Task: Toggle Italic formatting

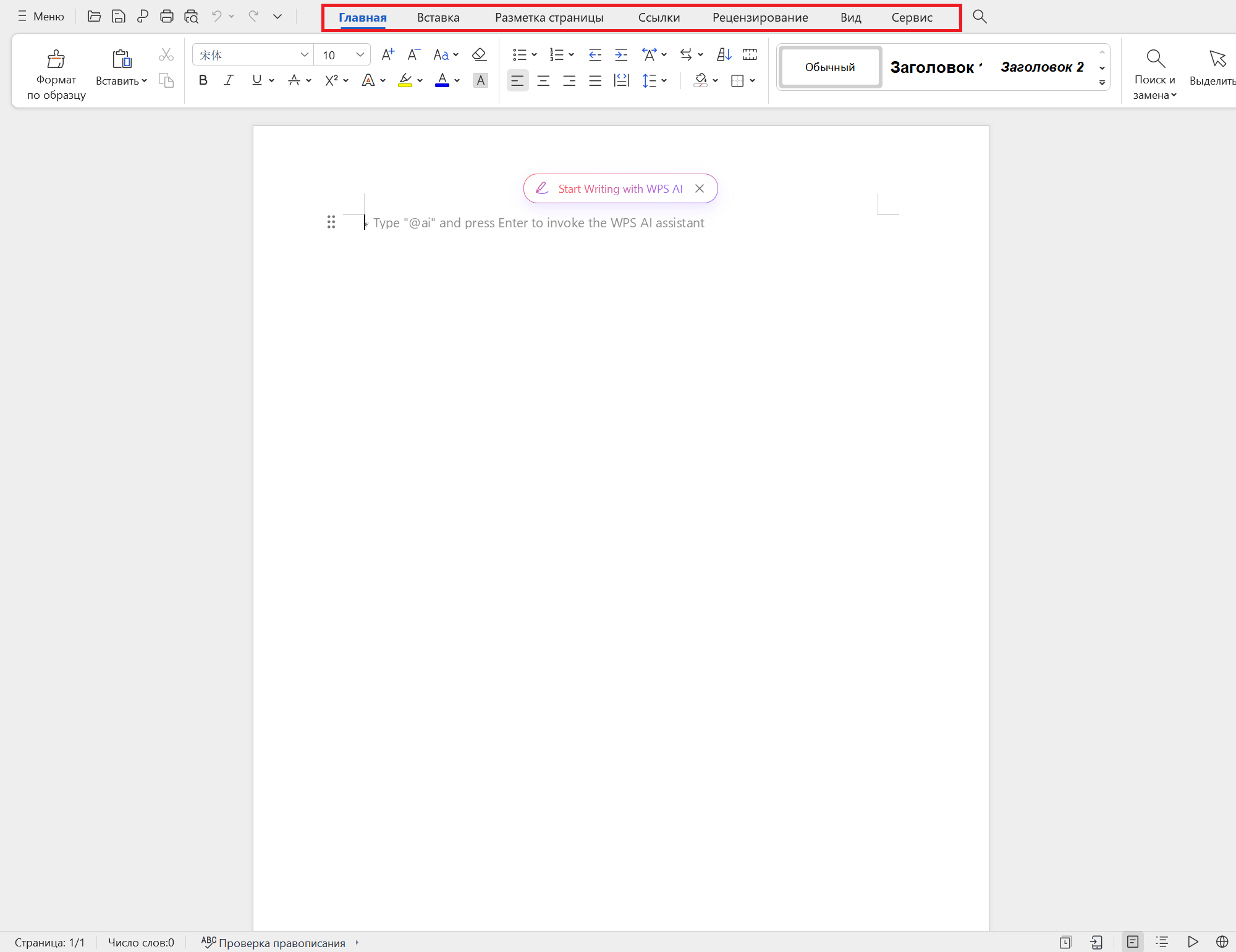Action: coord(229,80)
